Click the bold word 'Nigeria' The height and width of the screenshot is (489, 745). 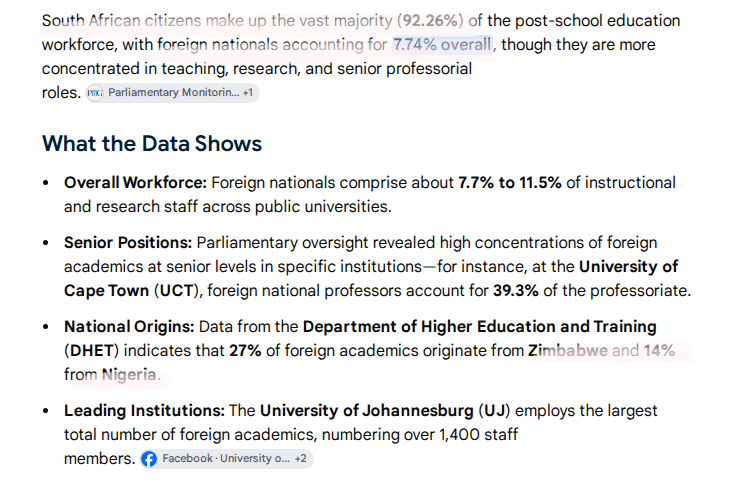tap(129, 375)
